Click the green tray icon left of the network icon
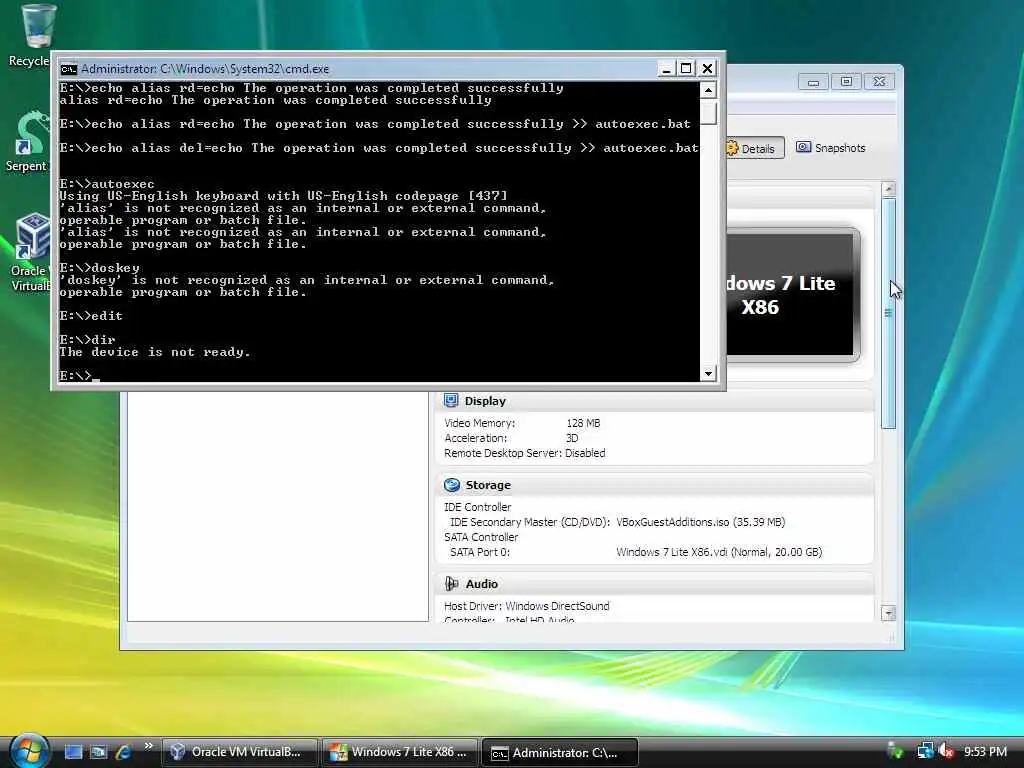1024x768 pixels. pos(895,752)
